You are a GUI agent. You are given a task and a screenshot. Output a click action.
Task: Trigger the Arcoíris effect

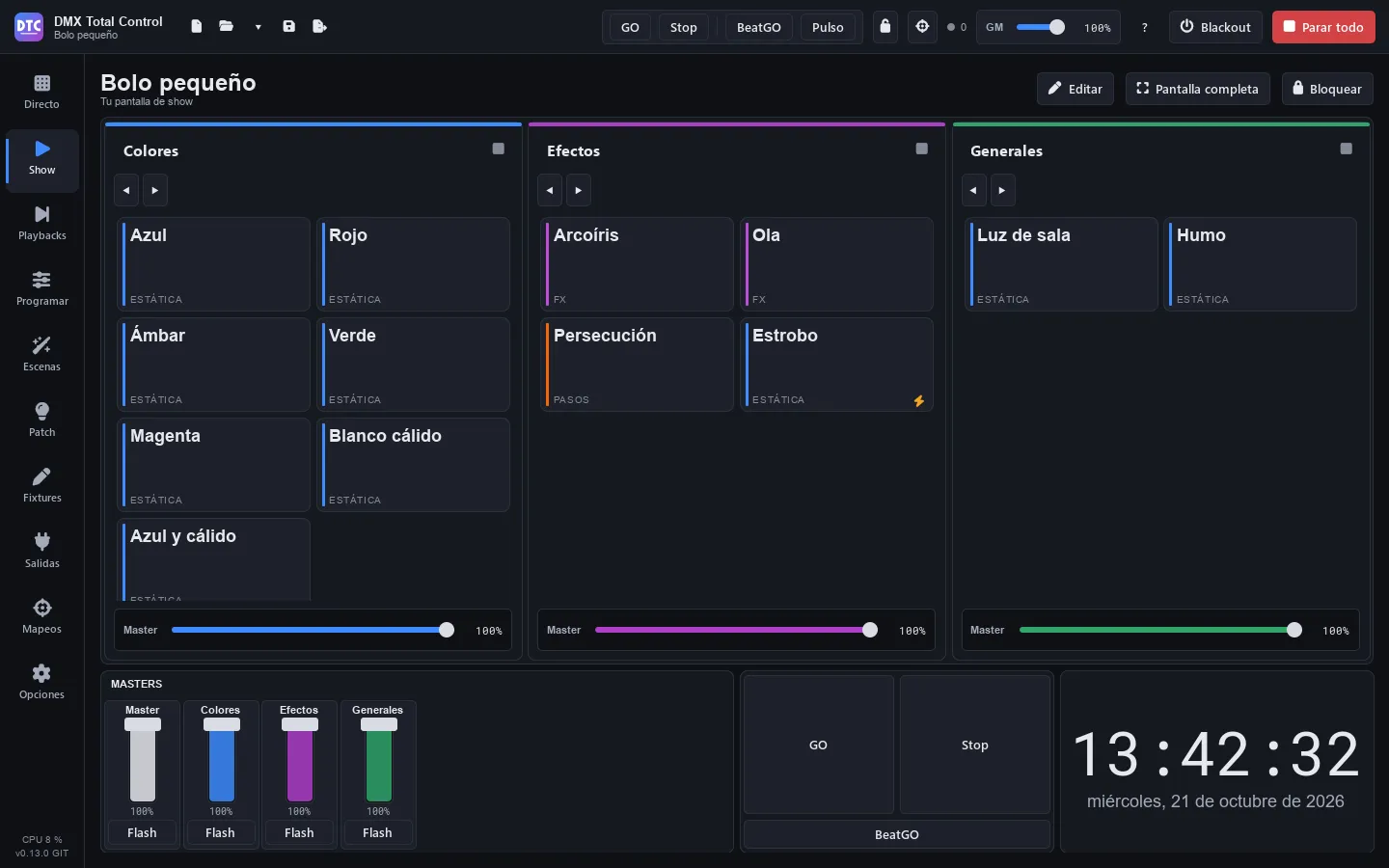[x=638, y=264]
